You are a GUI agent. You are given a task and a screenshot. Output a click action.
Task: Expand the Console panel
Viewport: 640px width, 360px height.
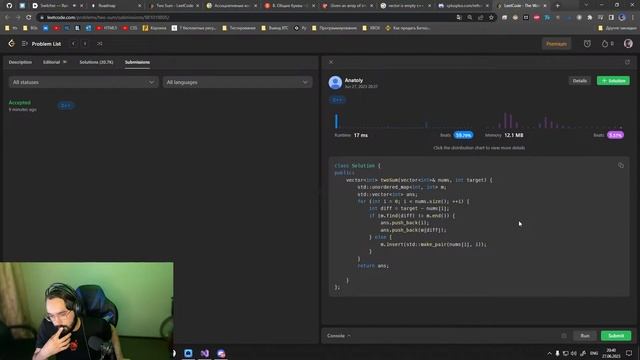tap(338, 336)
